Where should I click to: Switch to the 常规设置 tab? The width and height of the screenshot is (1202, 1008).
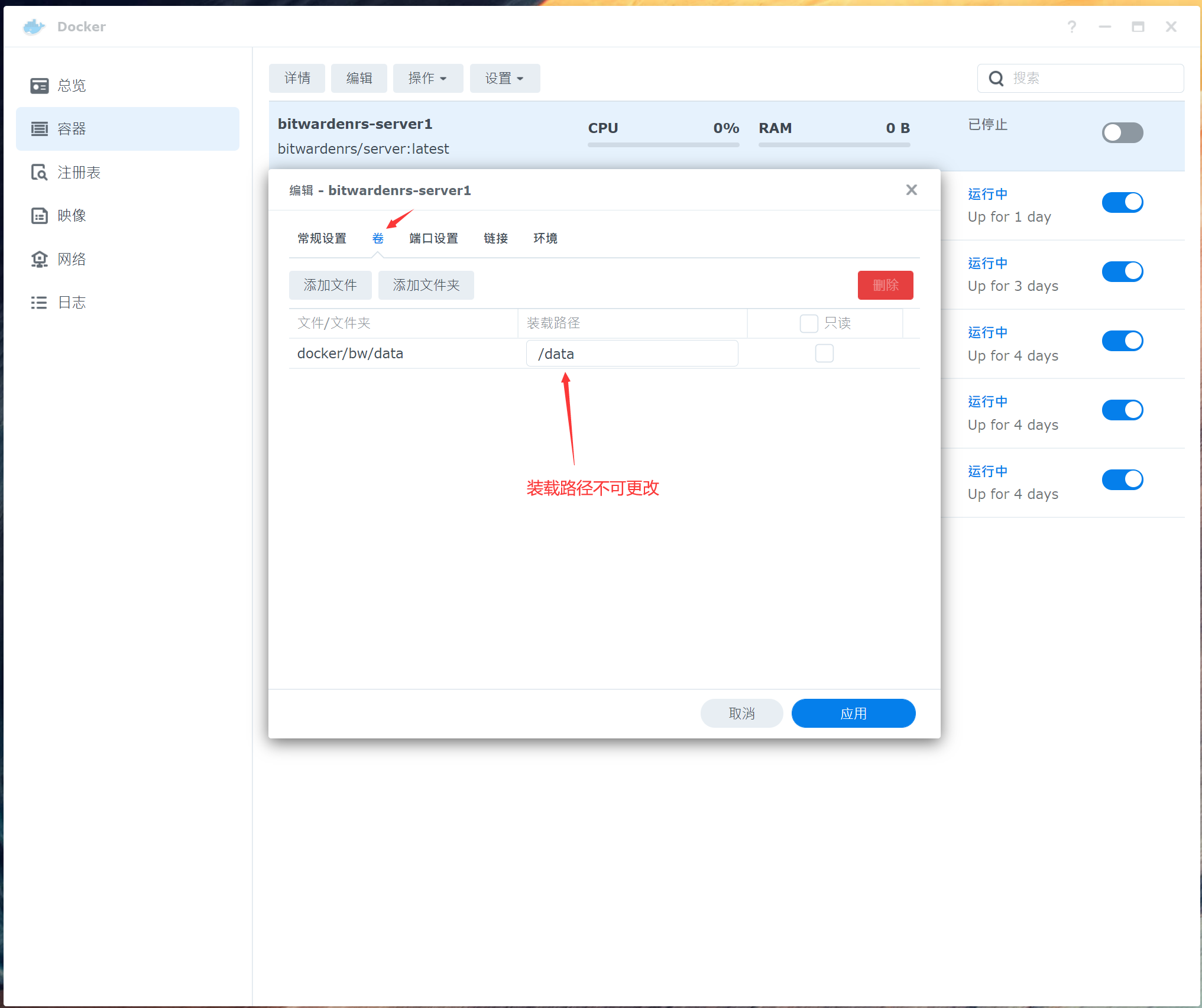[322, 238]
